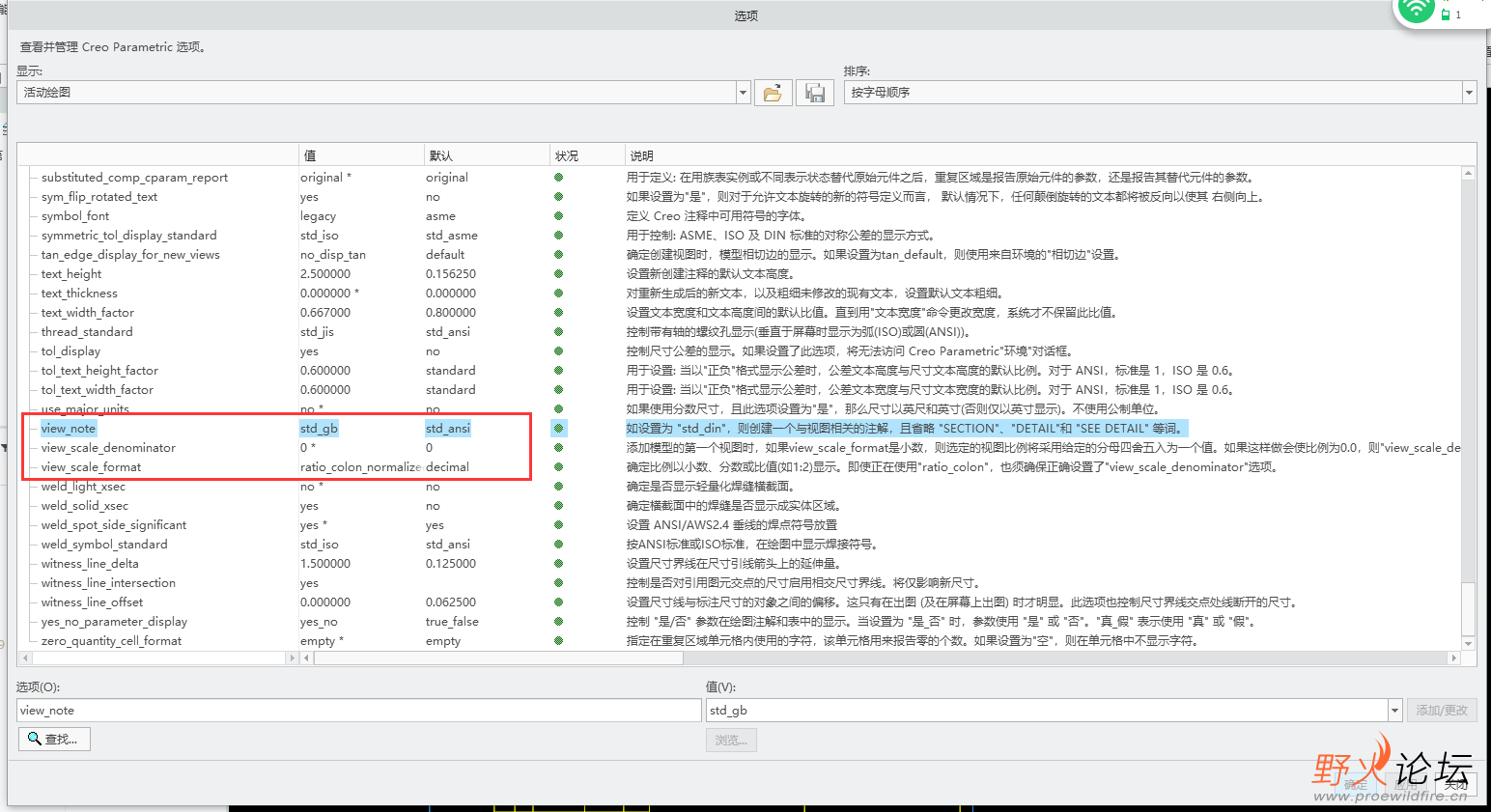1491x812 pixels.
Task: Click the green Wi-Fi widget icon
Action: click(1417, 9)
